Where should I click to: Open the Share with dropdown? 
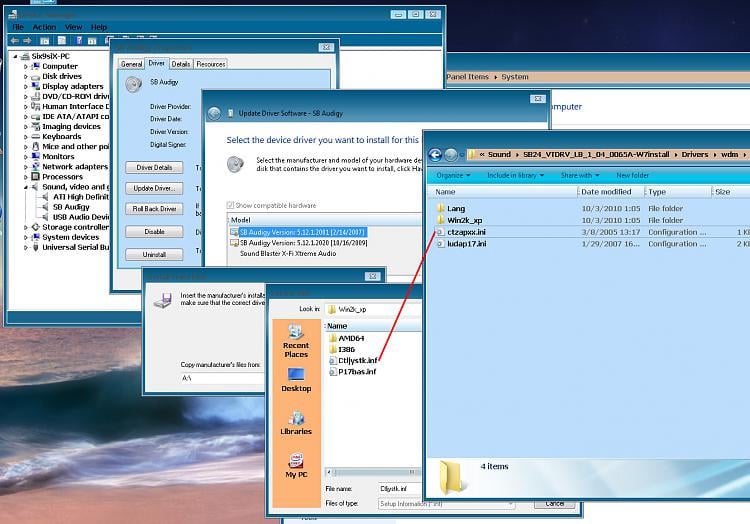click(580, 175)
